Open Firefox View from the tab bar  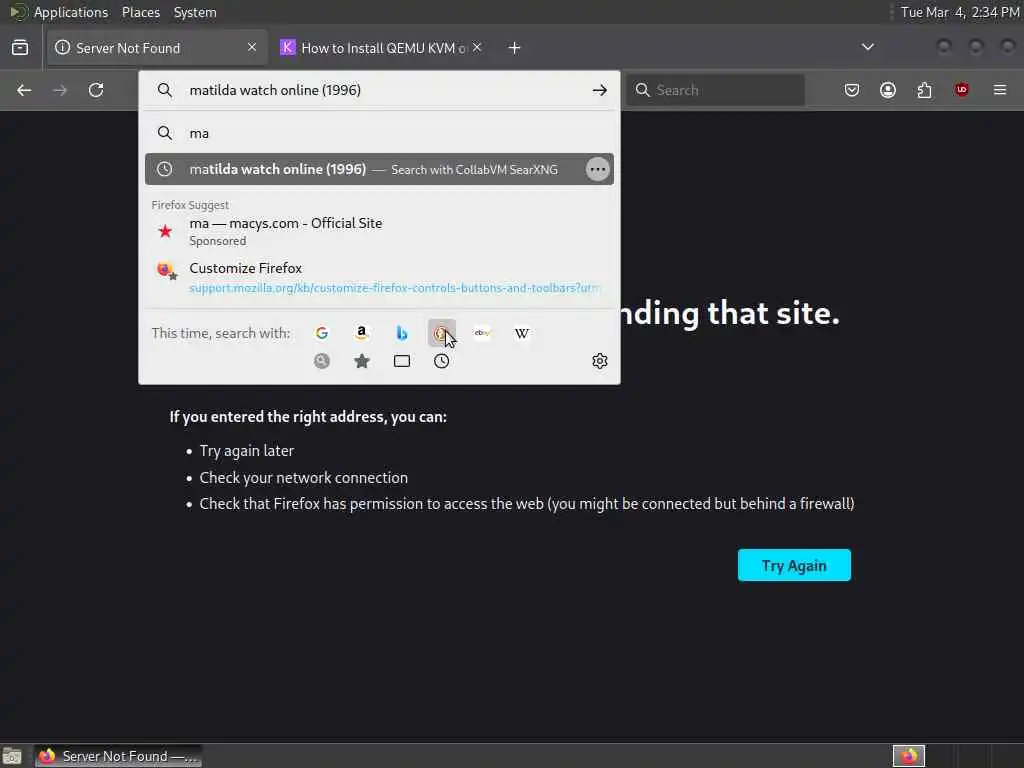[x=20, y=48]
